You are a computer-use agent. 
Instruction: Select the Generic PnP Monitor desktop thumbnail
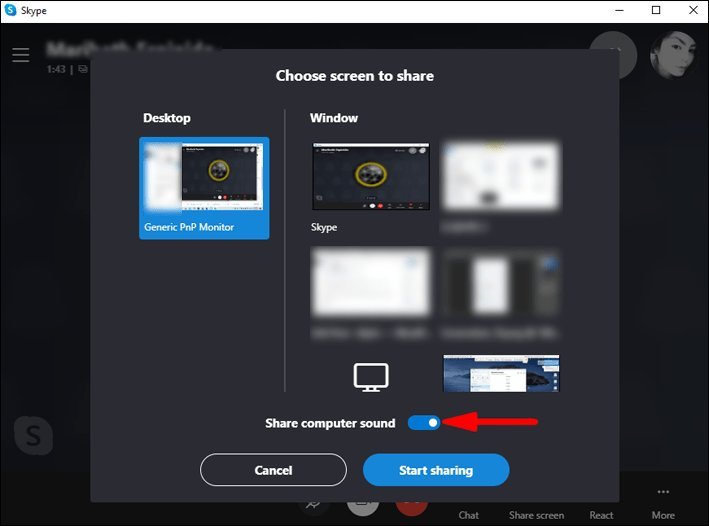coord(204,188)
